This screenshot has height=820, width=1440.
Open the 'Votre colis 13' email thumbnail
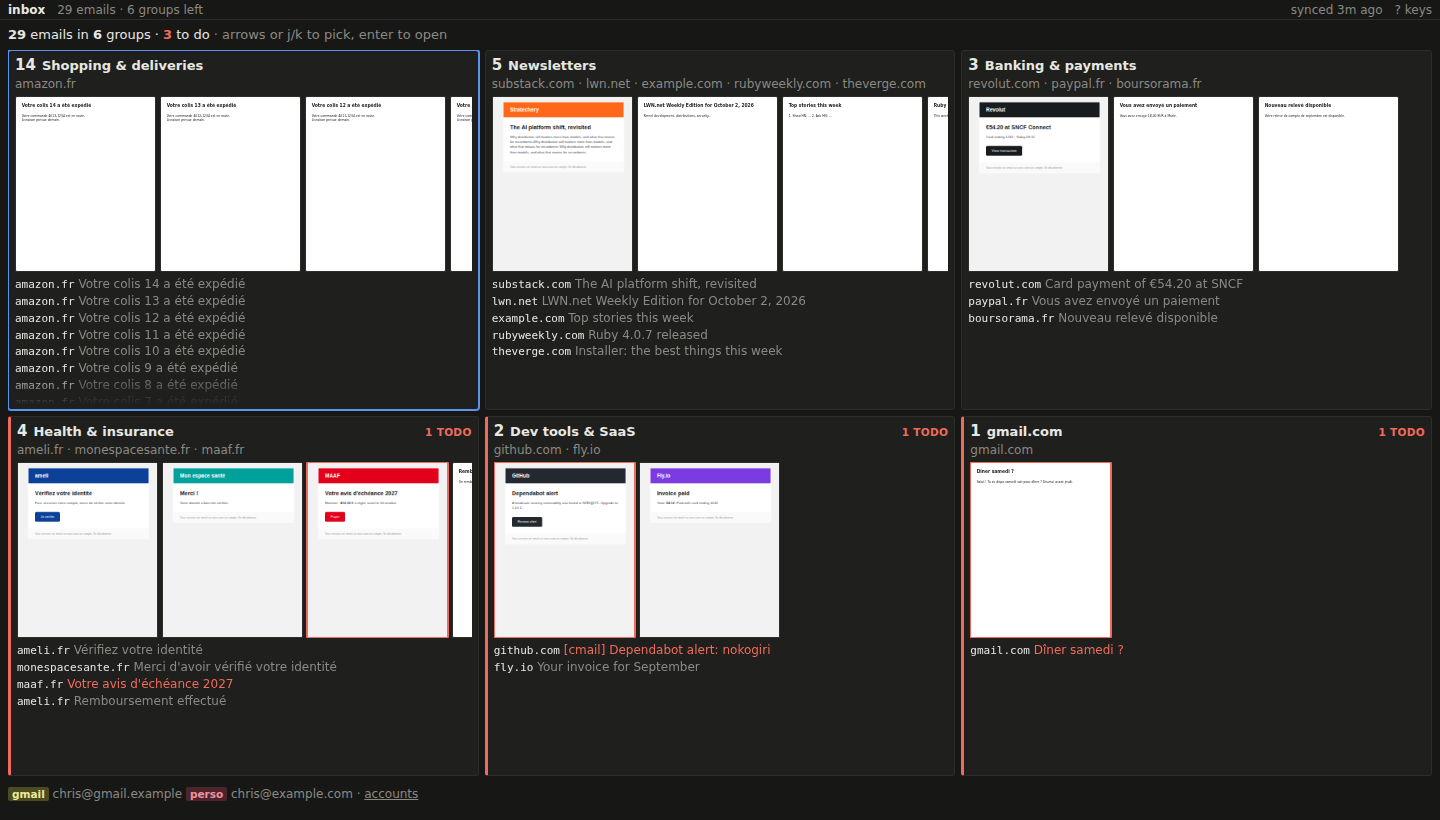point(230,184)
